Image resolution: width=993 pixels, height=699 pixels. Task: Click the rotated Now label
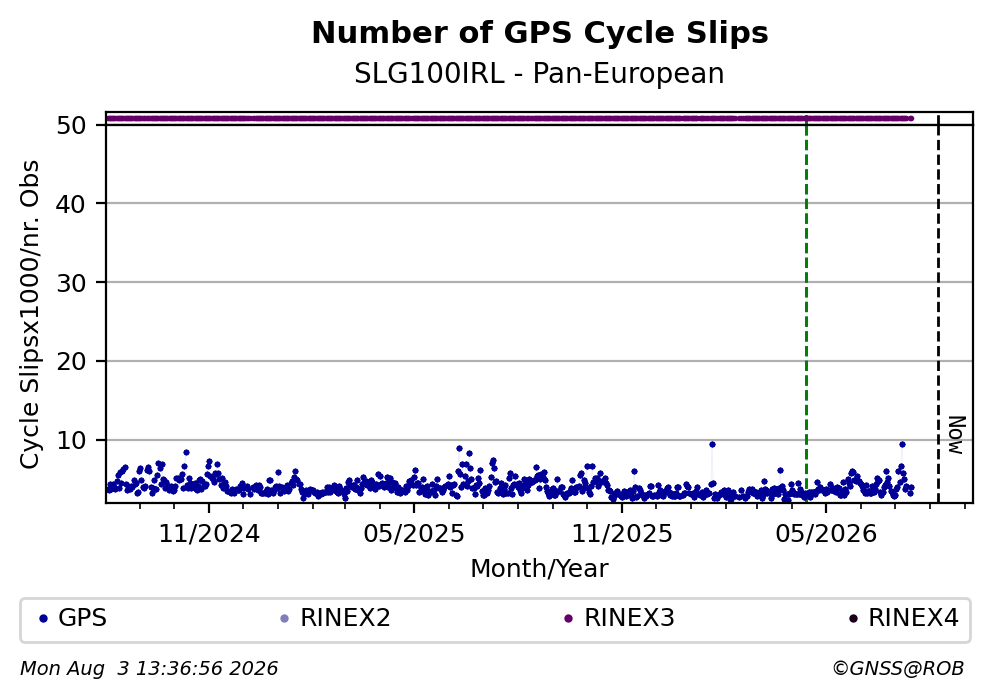pyautogui.click(x=957, y=435)
